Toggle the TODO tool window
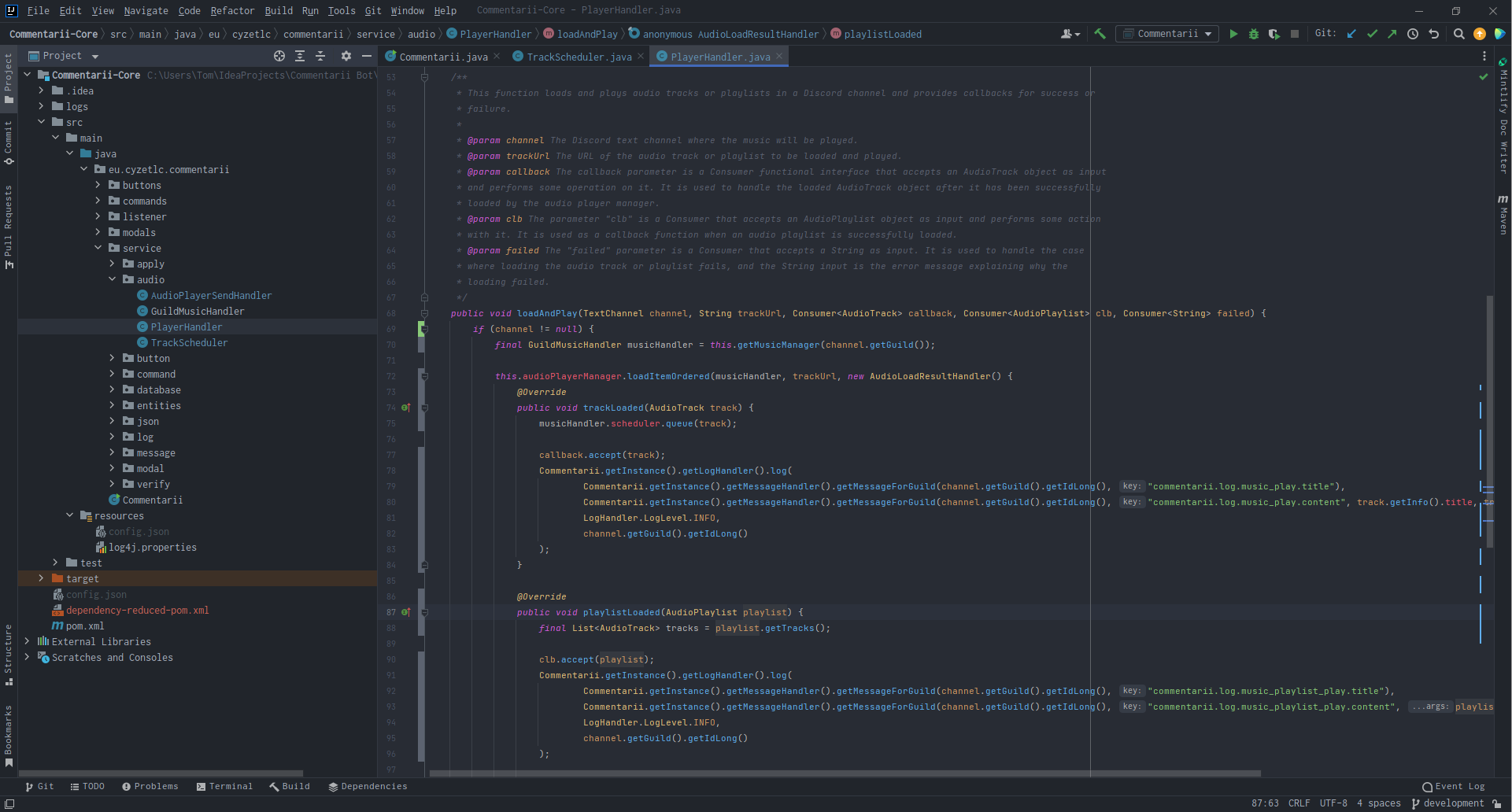Screen dimensions: 1512x812 tap(87, 786)
